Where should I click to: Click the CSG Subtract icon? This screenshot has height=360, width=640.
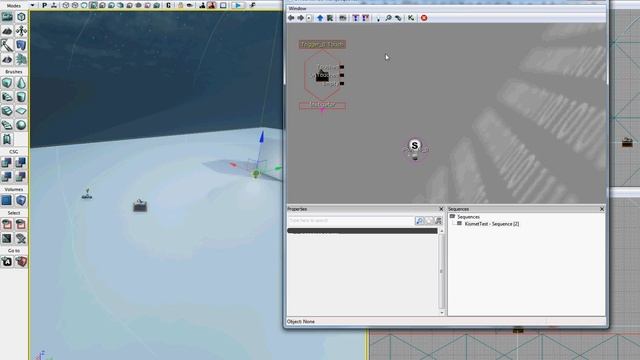pyautogui.click(x=21, y=162)
